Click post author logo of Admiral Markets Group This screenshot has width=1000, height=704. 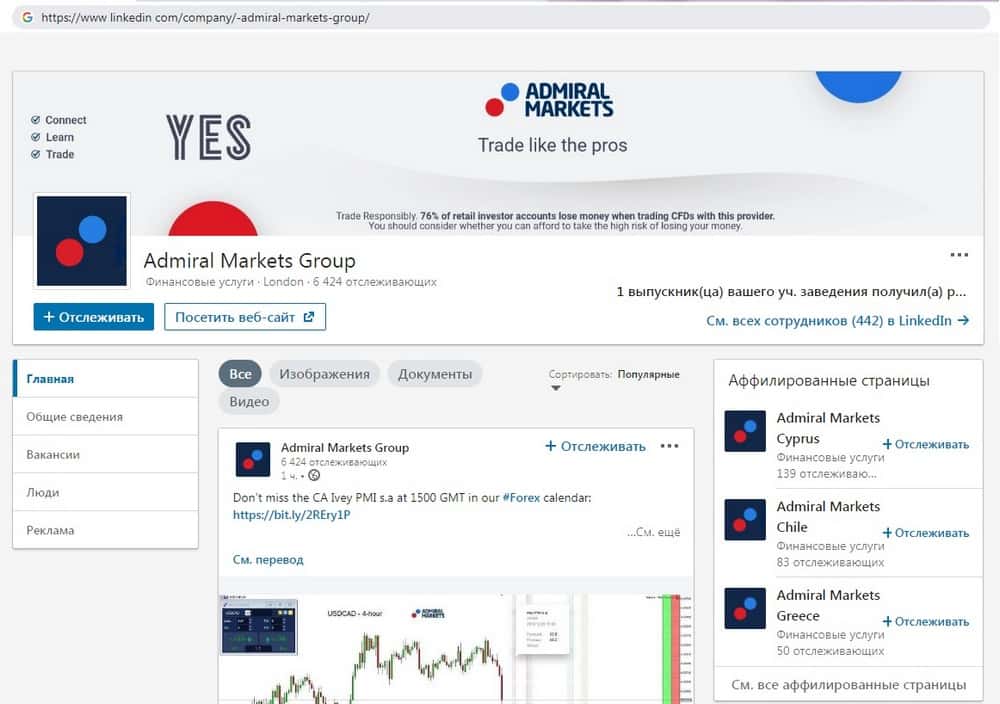253,459
